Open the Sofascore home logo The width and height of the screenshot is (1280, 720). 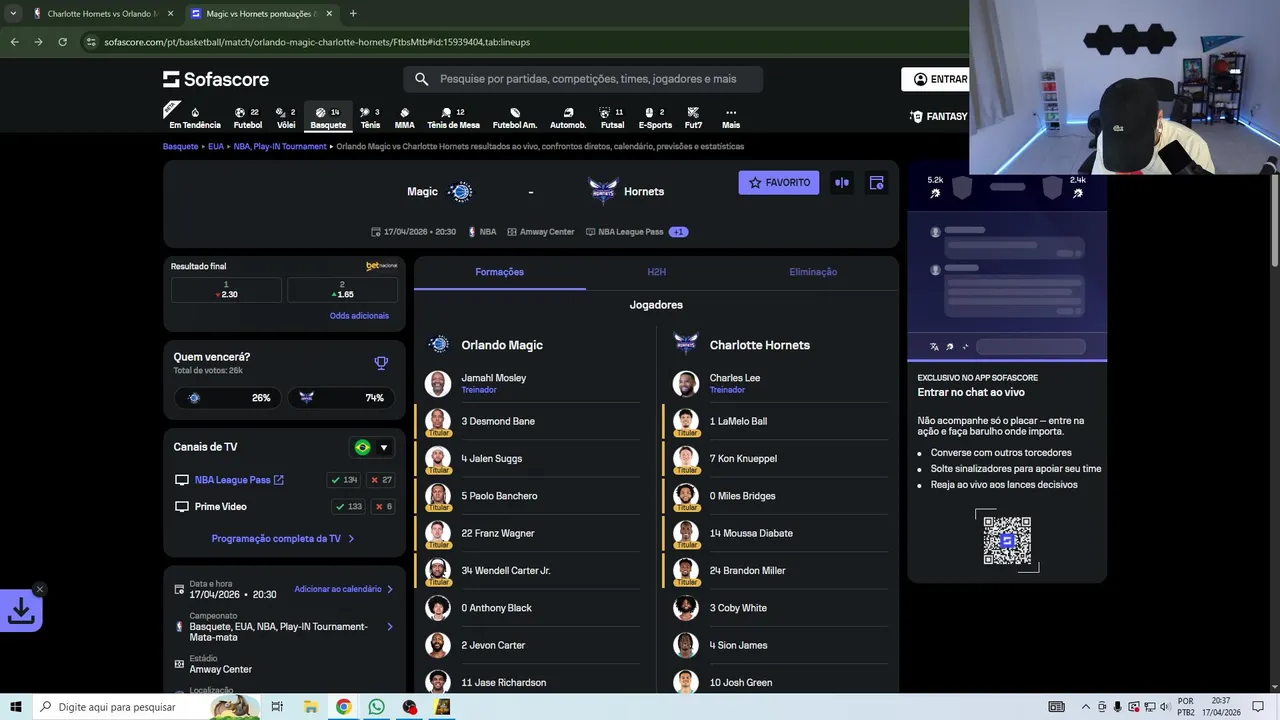tap(216, 79)
